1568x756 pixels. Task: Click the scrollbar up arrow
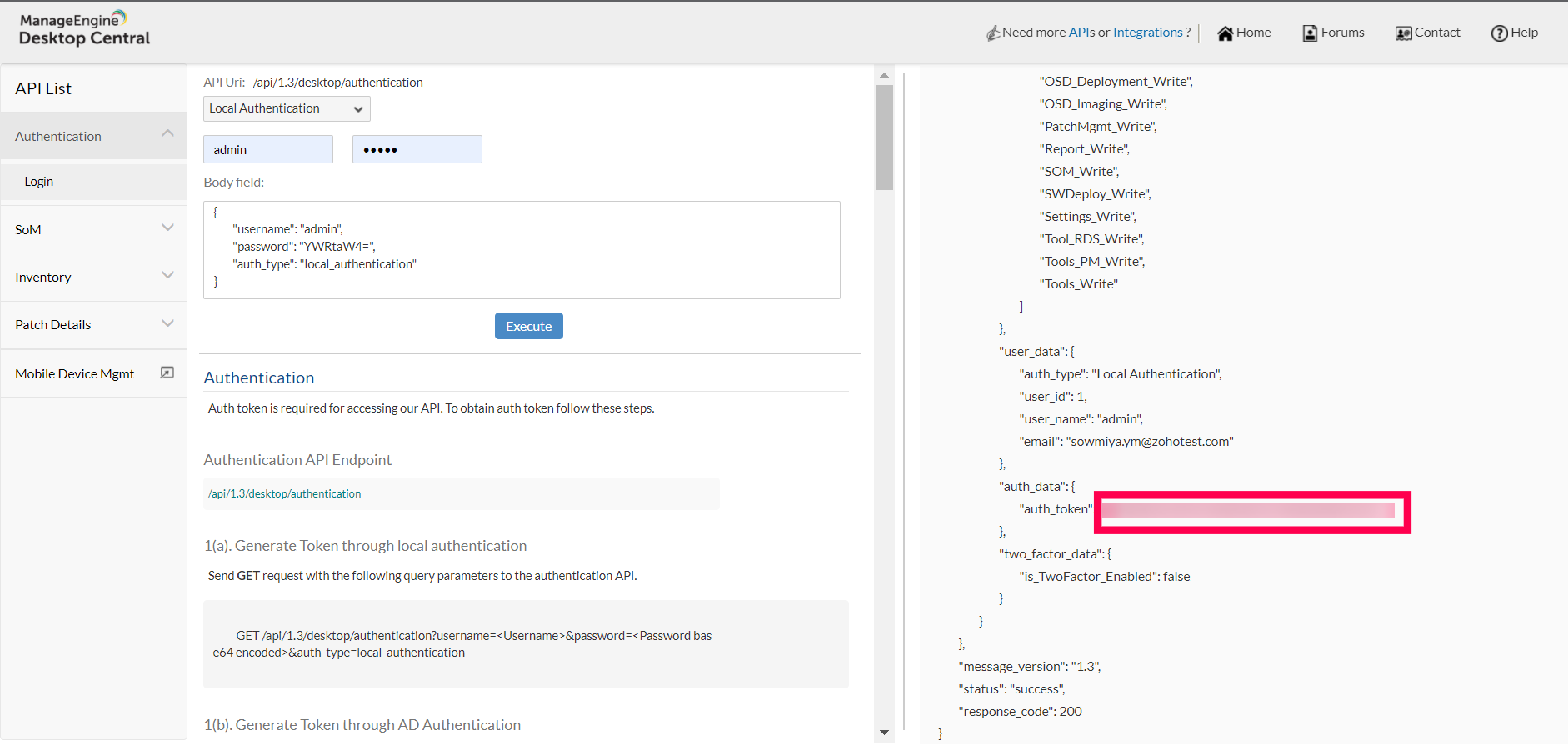(884, 75)
